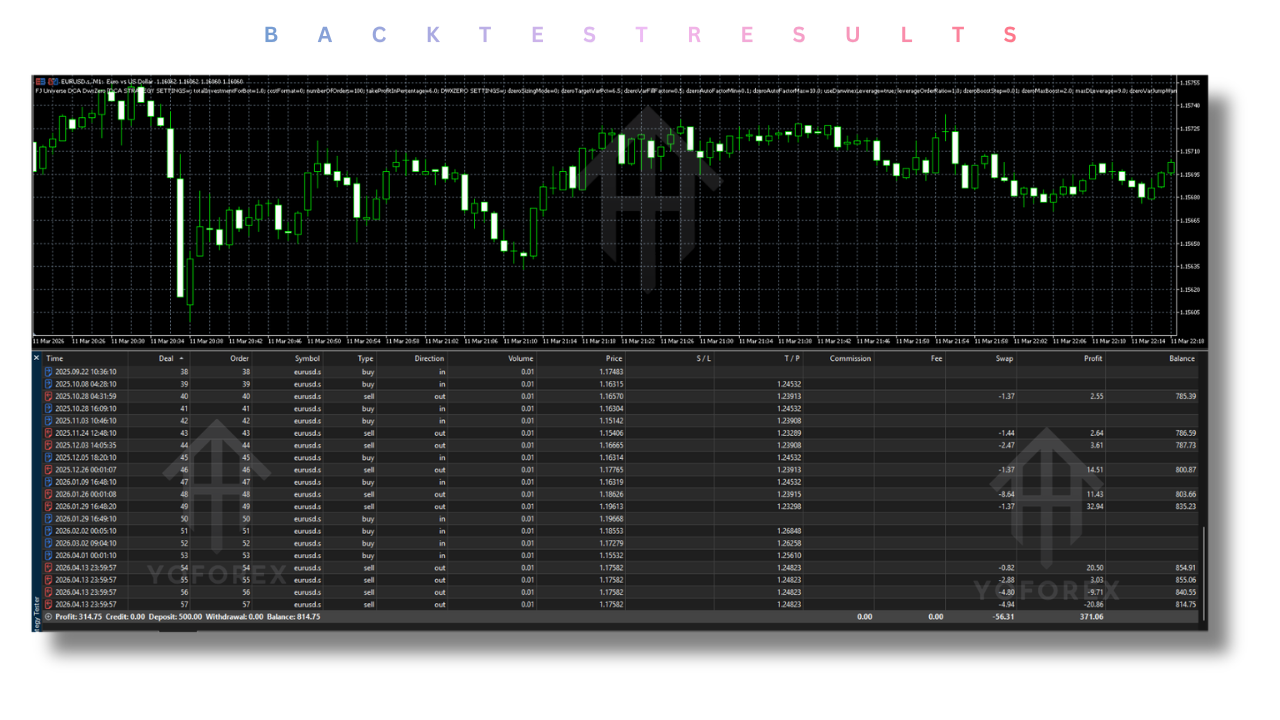1280x720 pixels.
Task: Click the Price column header
Action: pyautogui.click(x=613, y=358)
